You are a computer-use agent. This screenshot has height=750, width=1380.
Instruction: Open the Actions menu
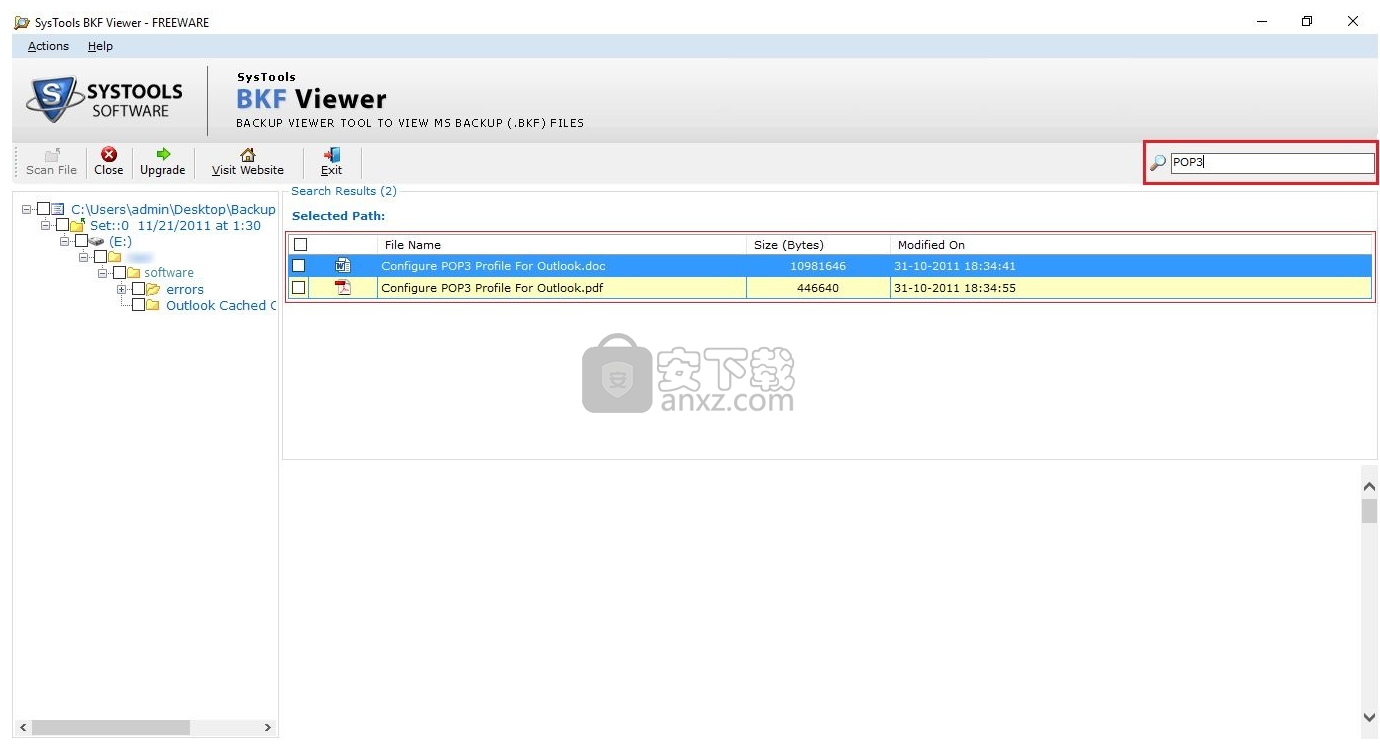coord(48,46)
